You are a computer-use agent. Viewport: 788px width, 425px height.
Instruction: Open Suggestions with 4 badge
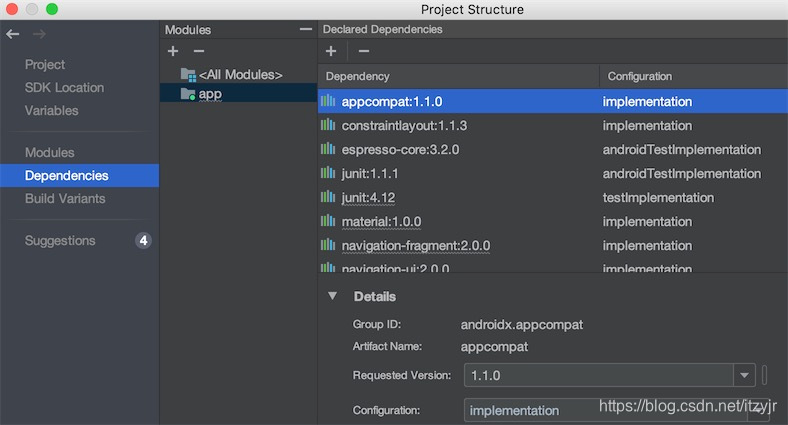tap(60, 240)
